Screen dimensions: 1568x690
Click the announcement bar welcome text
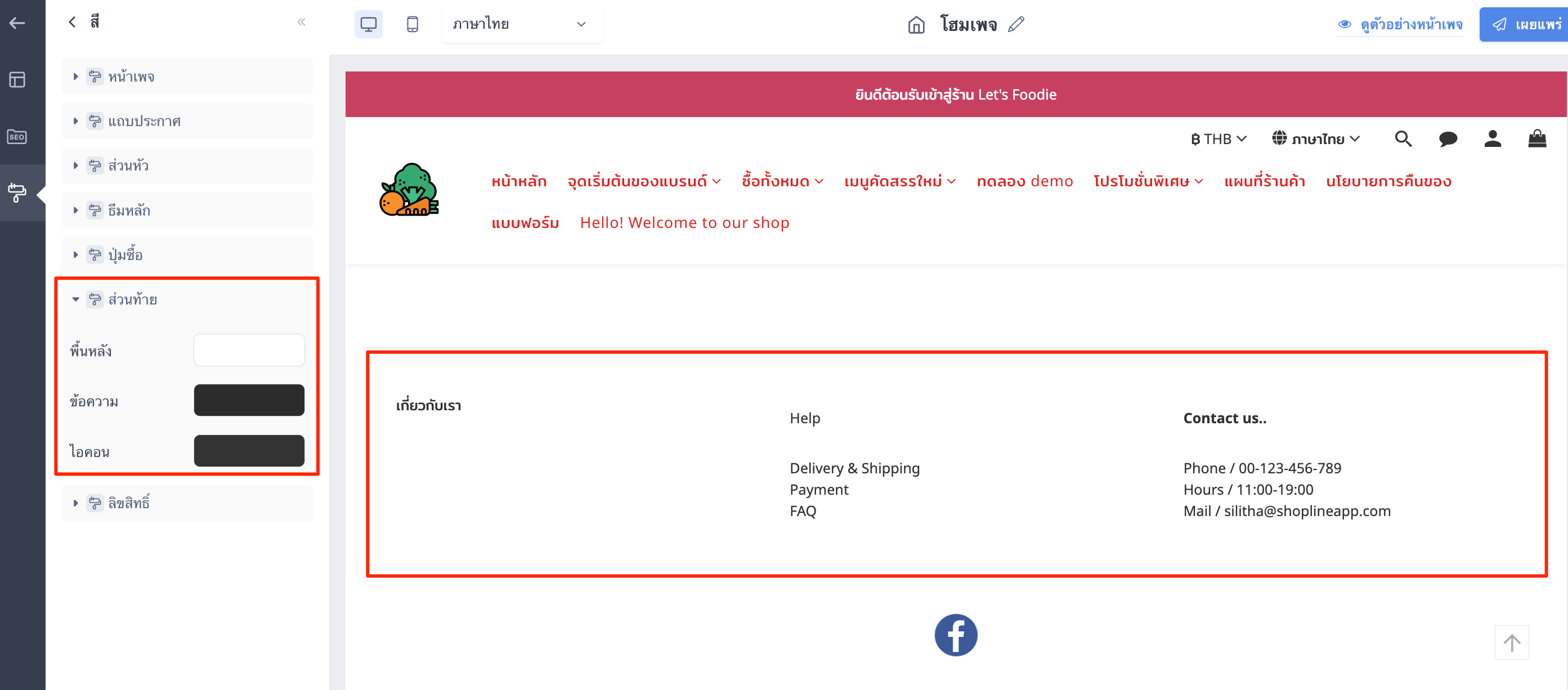click(956, 95)
